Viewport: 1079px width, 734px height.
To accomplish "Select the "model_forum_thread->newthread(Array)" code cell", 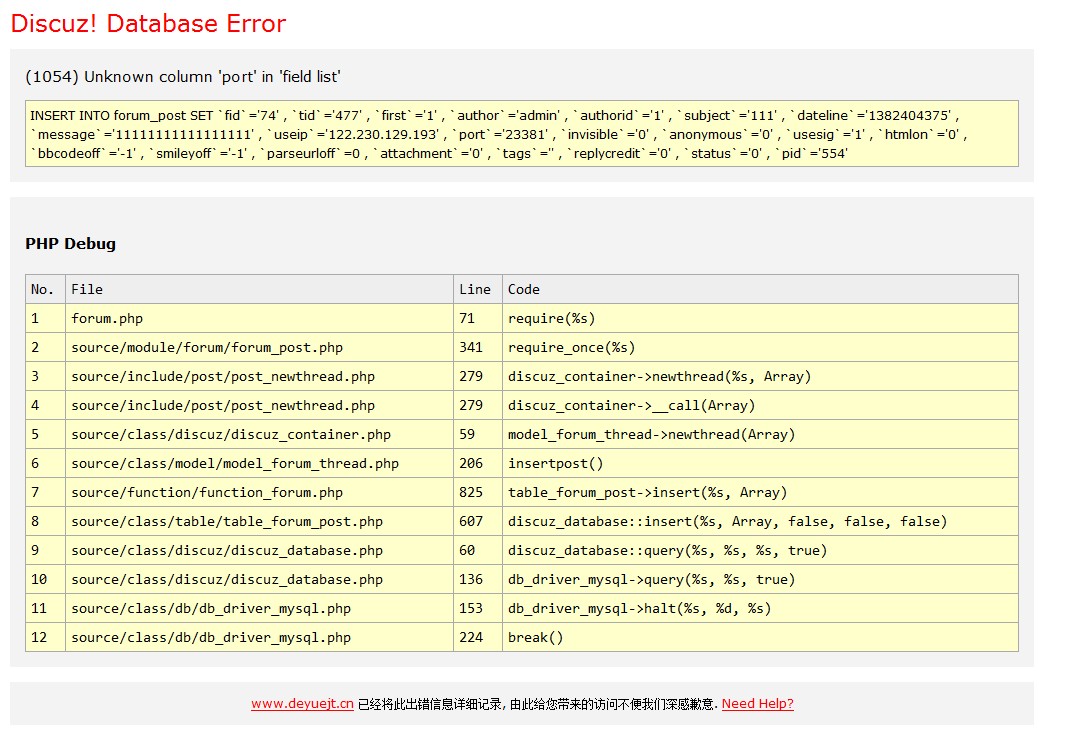I will point(760,434).
